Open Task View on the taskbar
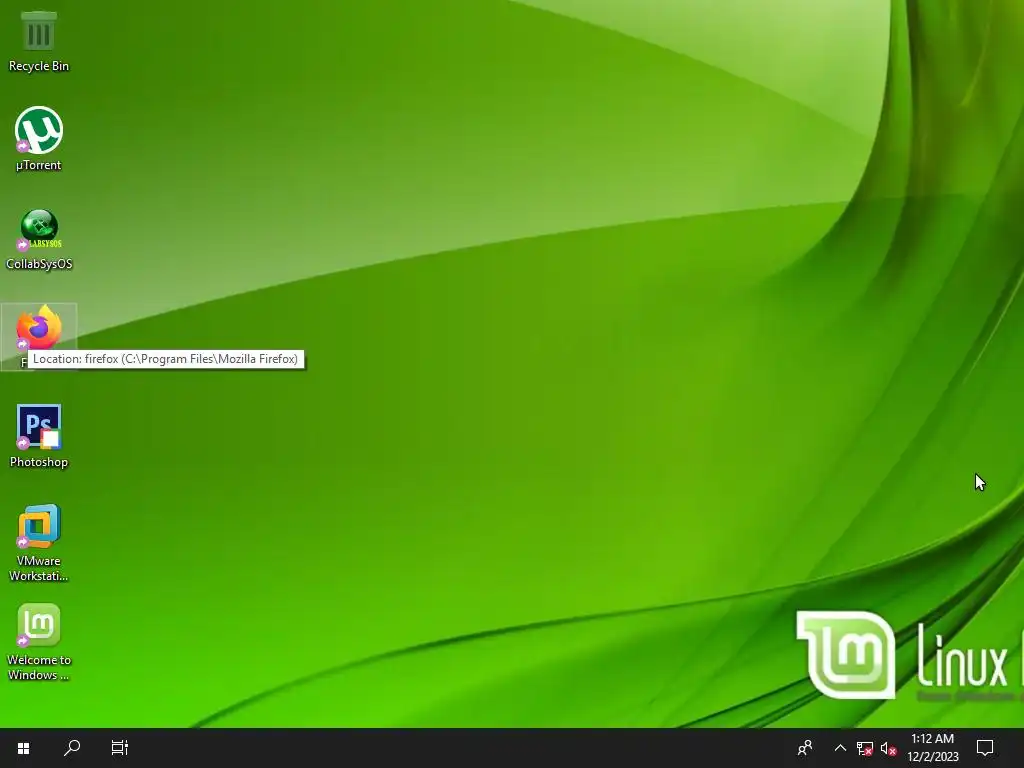Viewport: 1024px width, 768px height. pyautogui.click(x=120, y=748)
